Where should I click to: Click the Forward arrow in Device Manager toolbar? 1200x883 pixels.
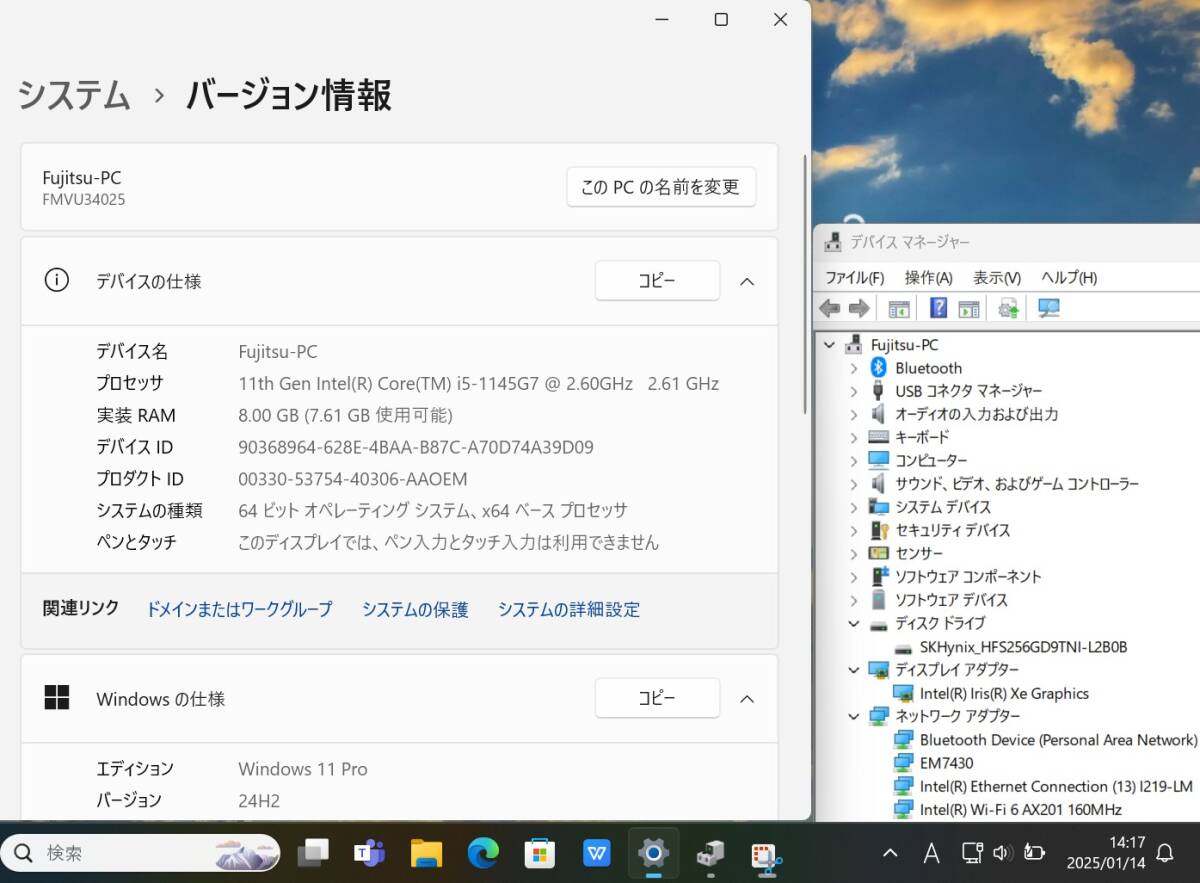859,308
